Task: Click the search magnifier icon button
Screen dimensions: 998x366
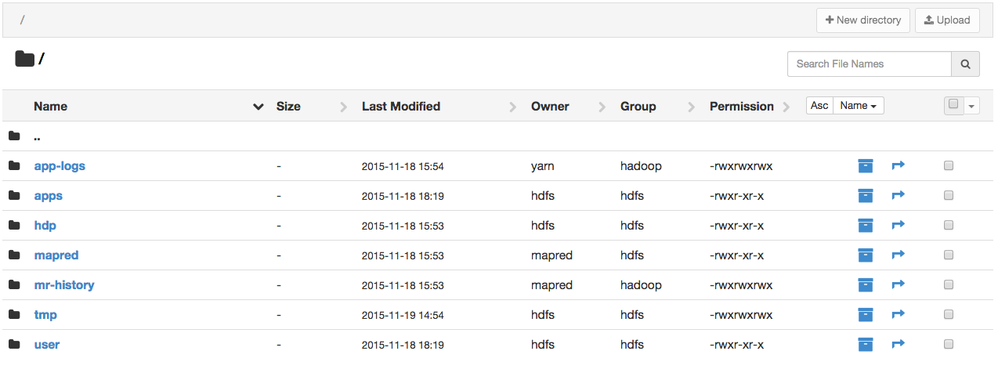Action: coord(966,64)
